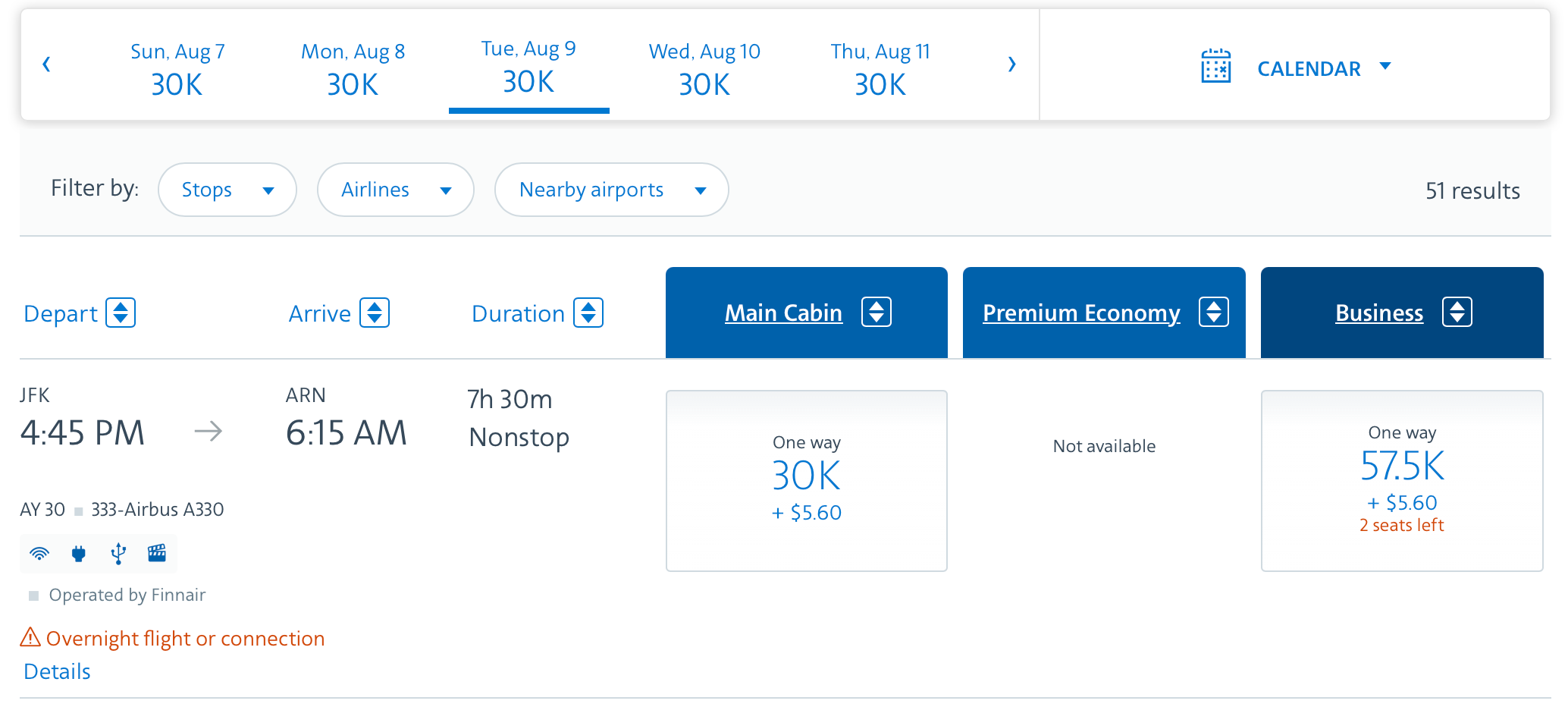1568x707 pixels.
Task: Click the calendar icon
Action: coord(1215,67)
